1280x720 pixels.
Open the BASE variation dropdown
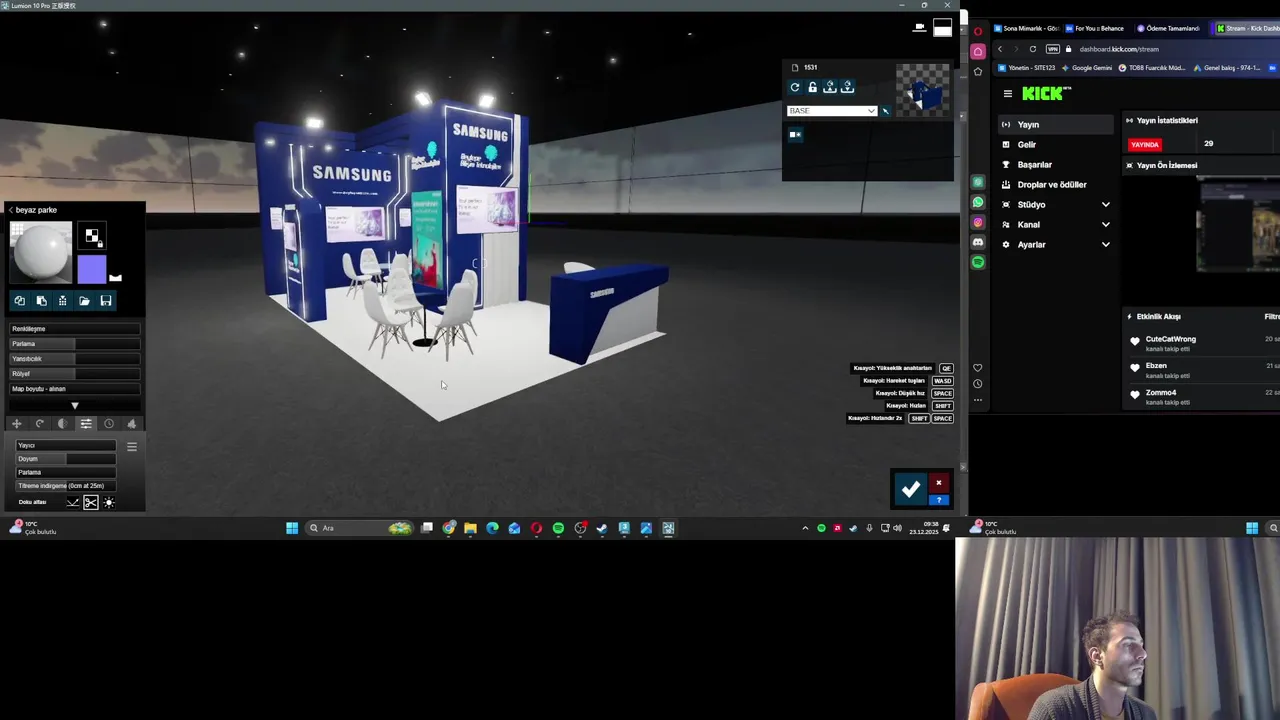[832, 111]
